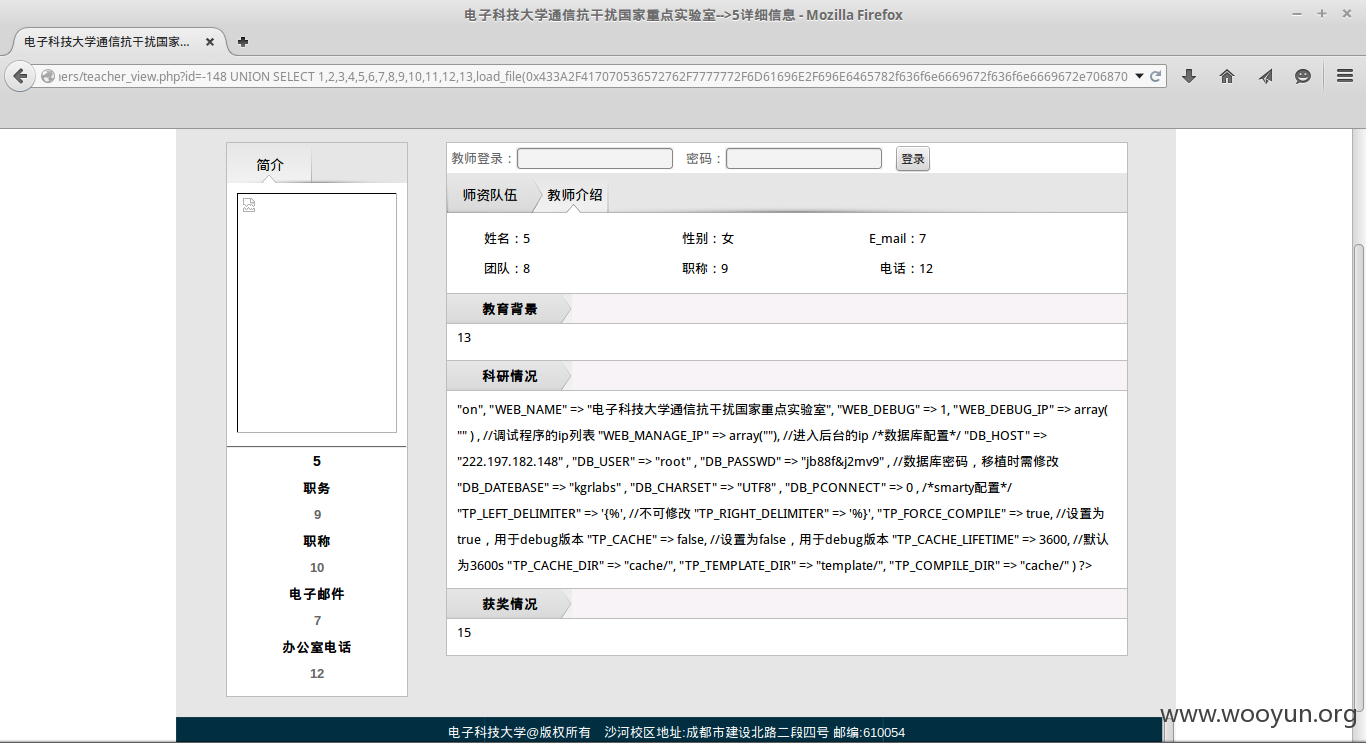The width and height of the screenshot is (1366, 743).
Task: Open the downloads arrow icon
Action: click(x=1189, y=76)
